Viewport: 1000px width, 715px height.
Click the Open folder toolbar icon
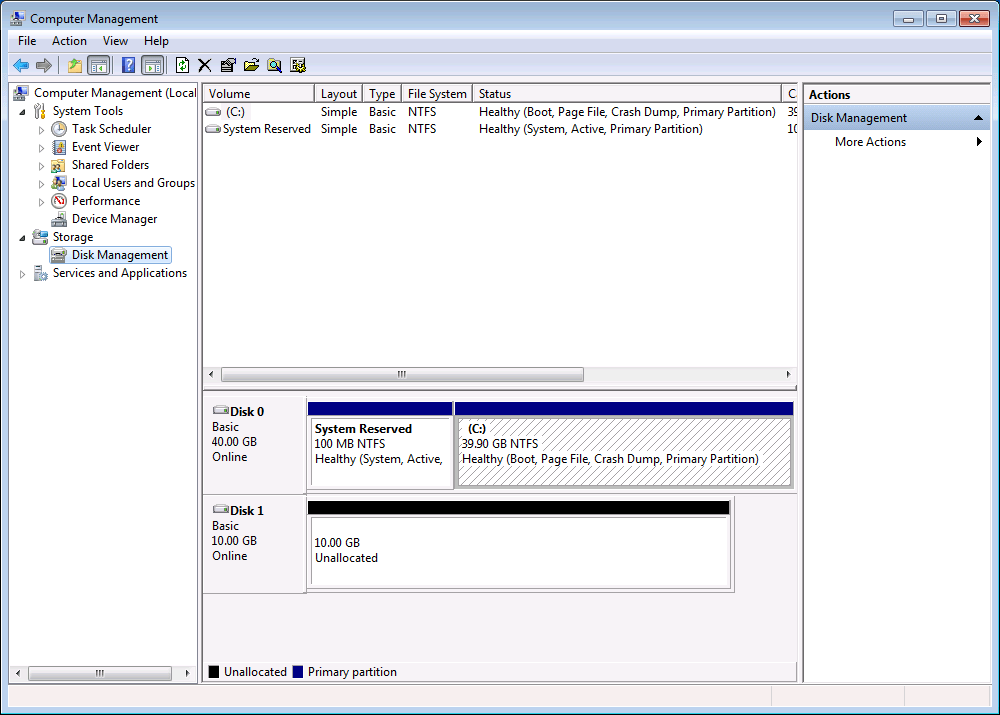click(x=251, y=65)
